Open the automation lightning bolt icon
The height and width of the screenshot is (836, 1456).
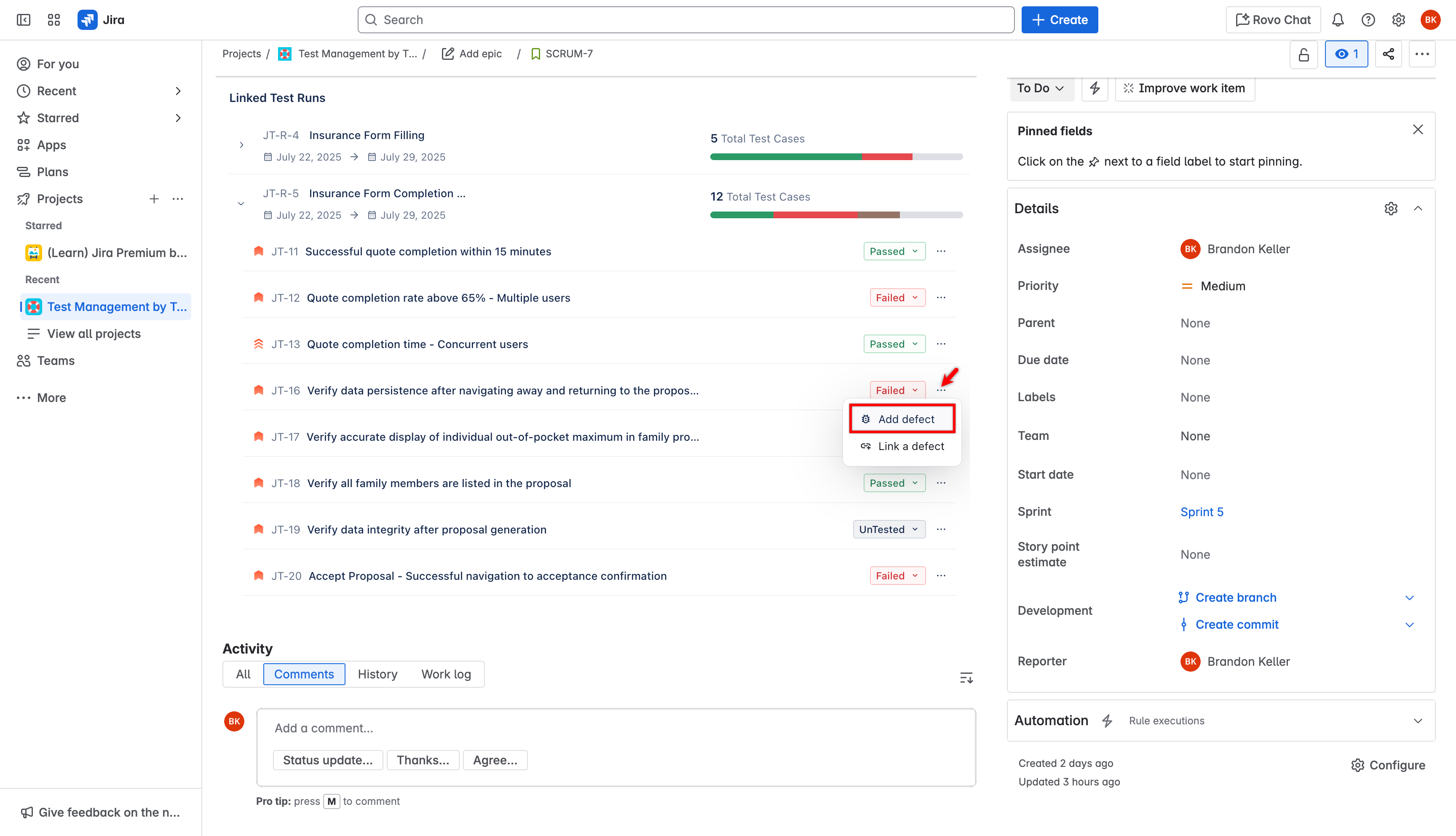tap(1095, 88)
